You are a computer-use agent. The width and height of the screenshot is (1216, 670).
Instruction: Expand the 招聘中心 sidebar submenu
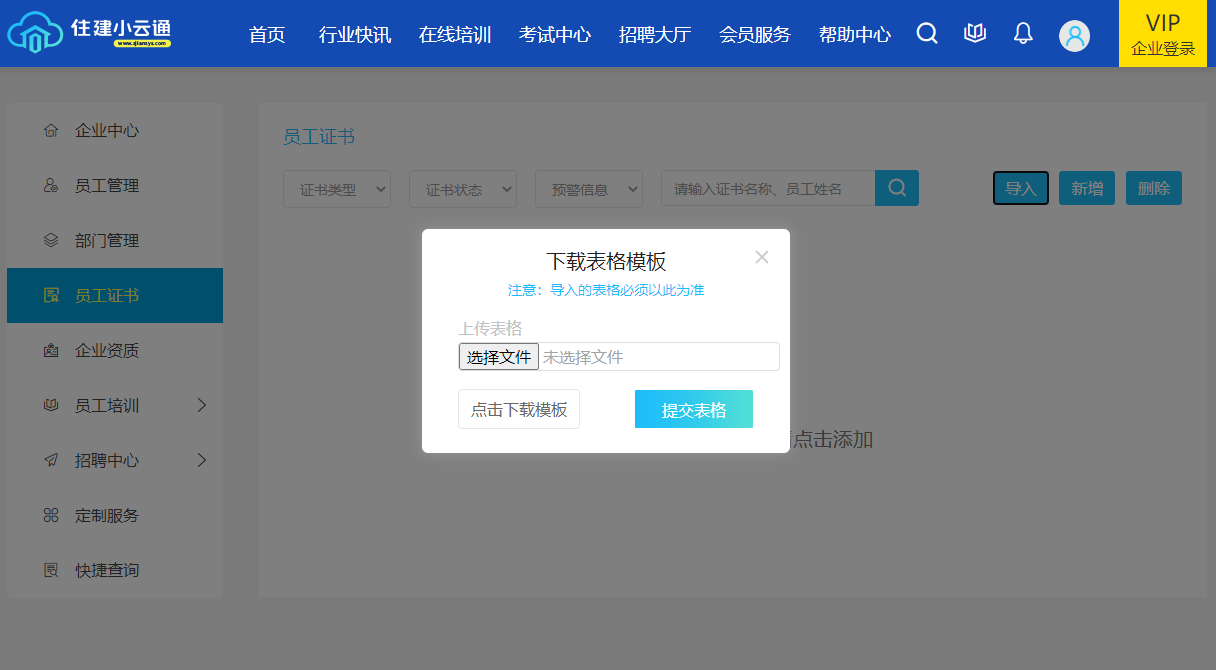[202, 460]
